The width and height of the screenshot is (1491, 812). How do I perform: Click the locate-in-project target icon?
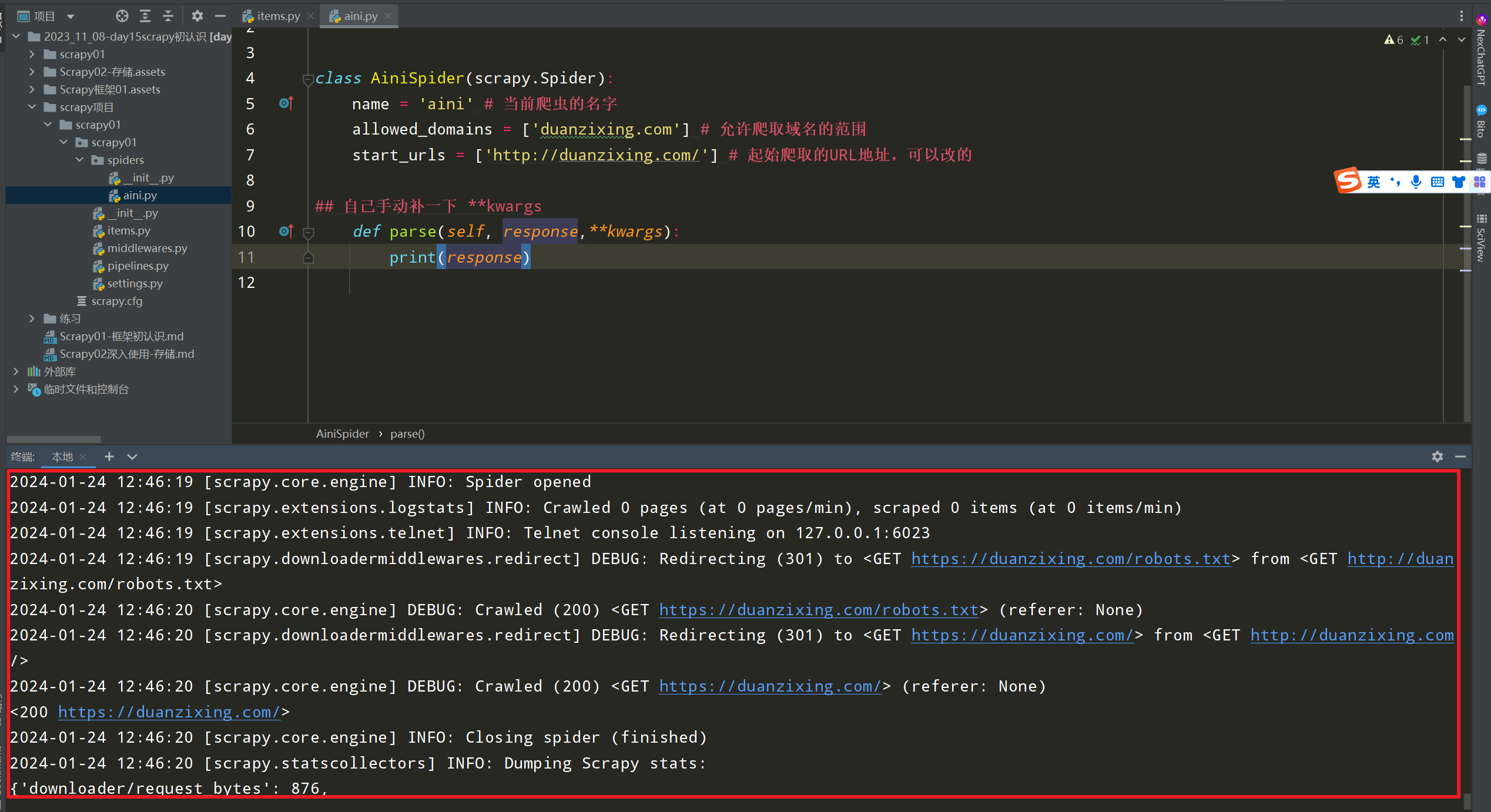[x=122, y=16]
